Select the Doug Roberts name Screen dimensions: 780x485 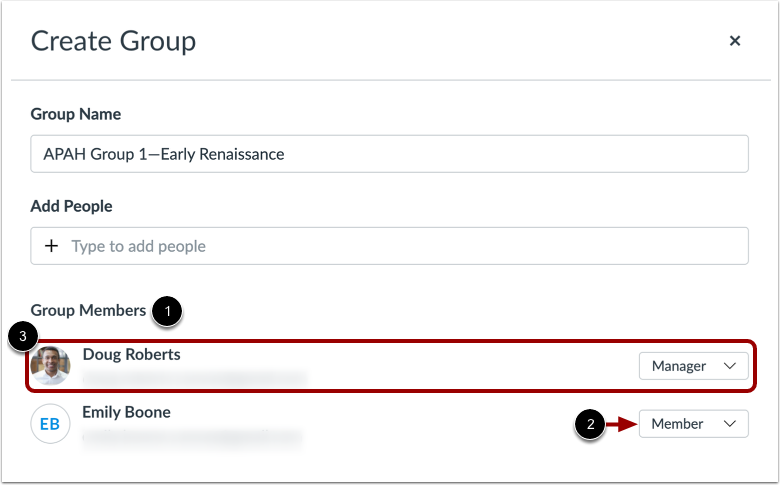coord(131,354)
